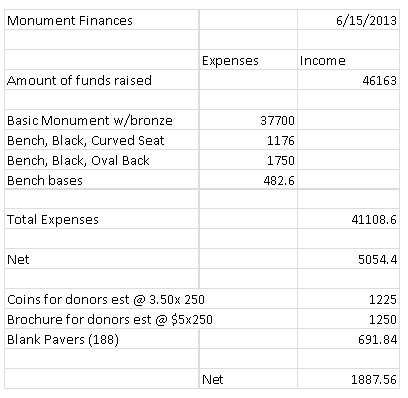Select the 1750 expense cell
408x398 pixels.
tap(248, 160)
